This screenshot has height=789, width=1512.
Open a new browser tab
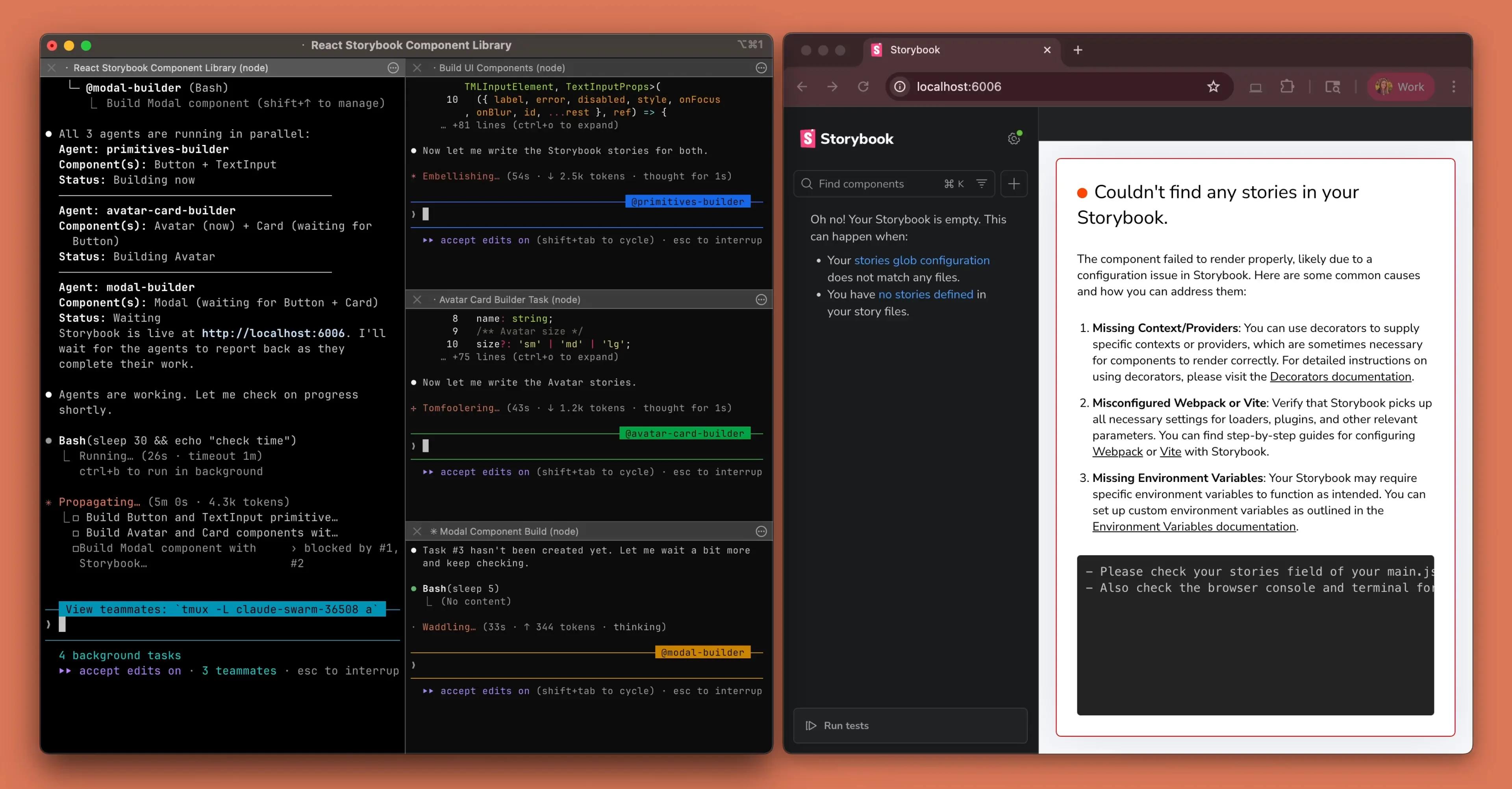(x=1078, y=50)
